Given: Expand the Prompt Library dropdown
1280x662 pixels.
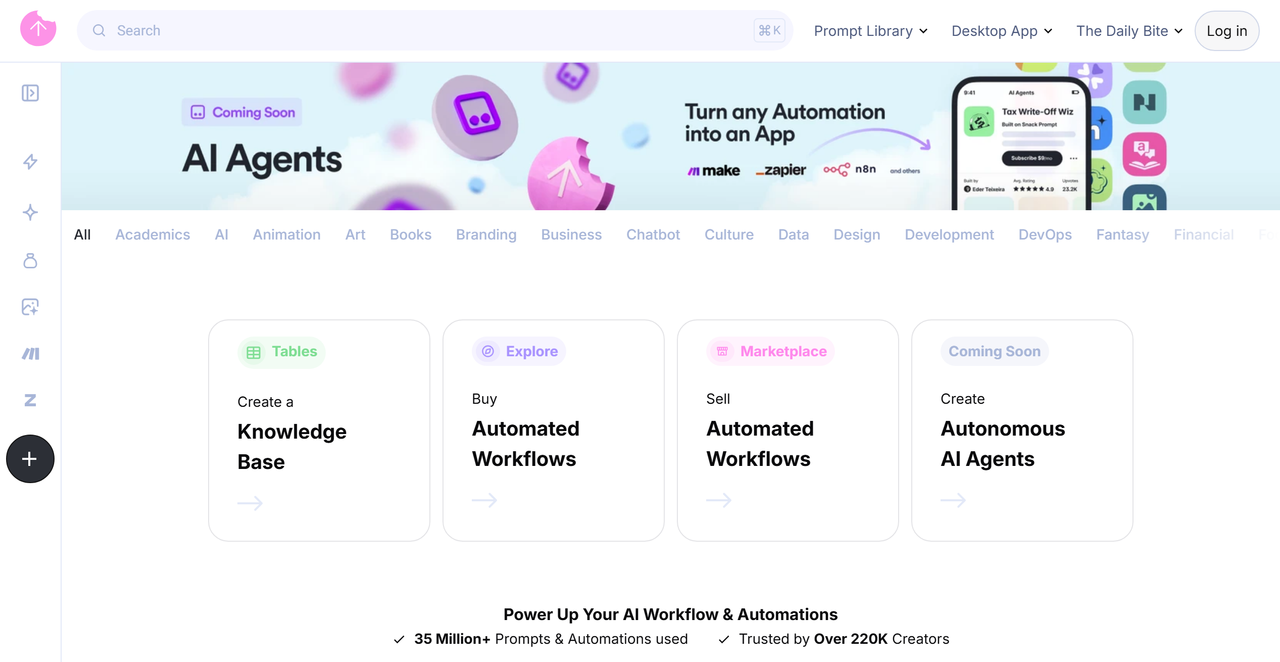Looking at the screenshot, I should (871, 31).
